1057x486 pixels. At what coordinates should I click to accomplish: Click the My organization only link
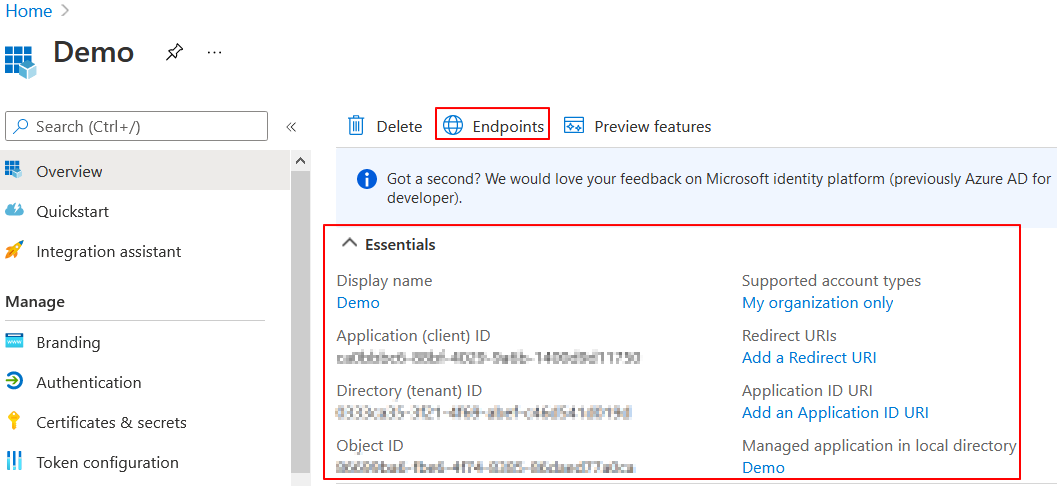(x=817, y=302)
